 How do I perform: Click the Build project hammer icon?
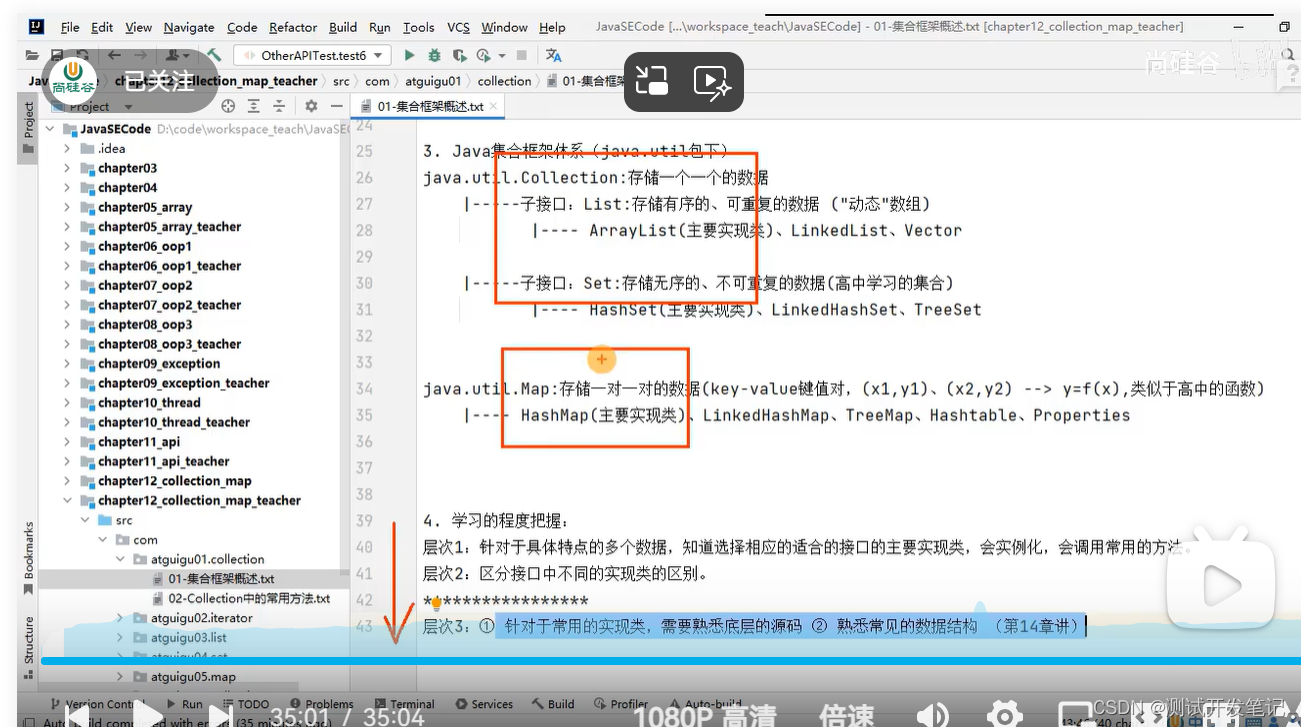pyautogui.click(x=214, y=56)
